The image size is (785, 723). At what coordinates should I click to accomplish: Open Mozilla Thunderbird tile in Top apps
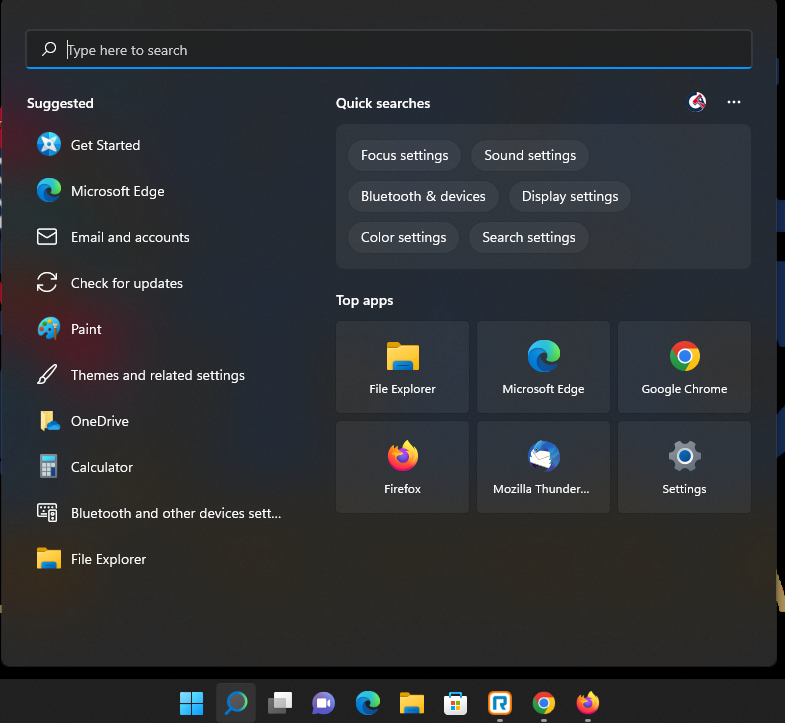(543, 467)
